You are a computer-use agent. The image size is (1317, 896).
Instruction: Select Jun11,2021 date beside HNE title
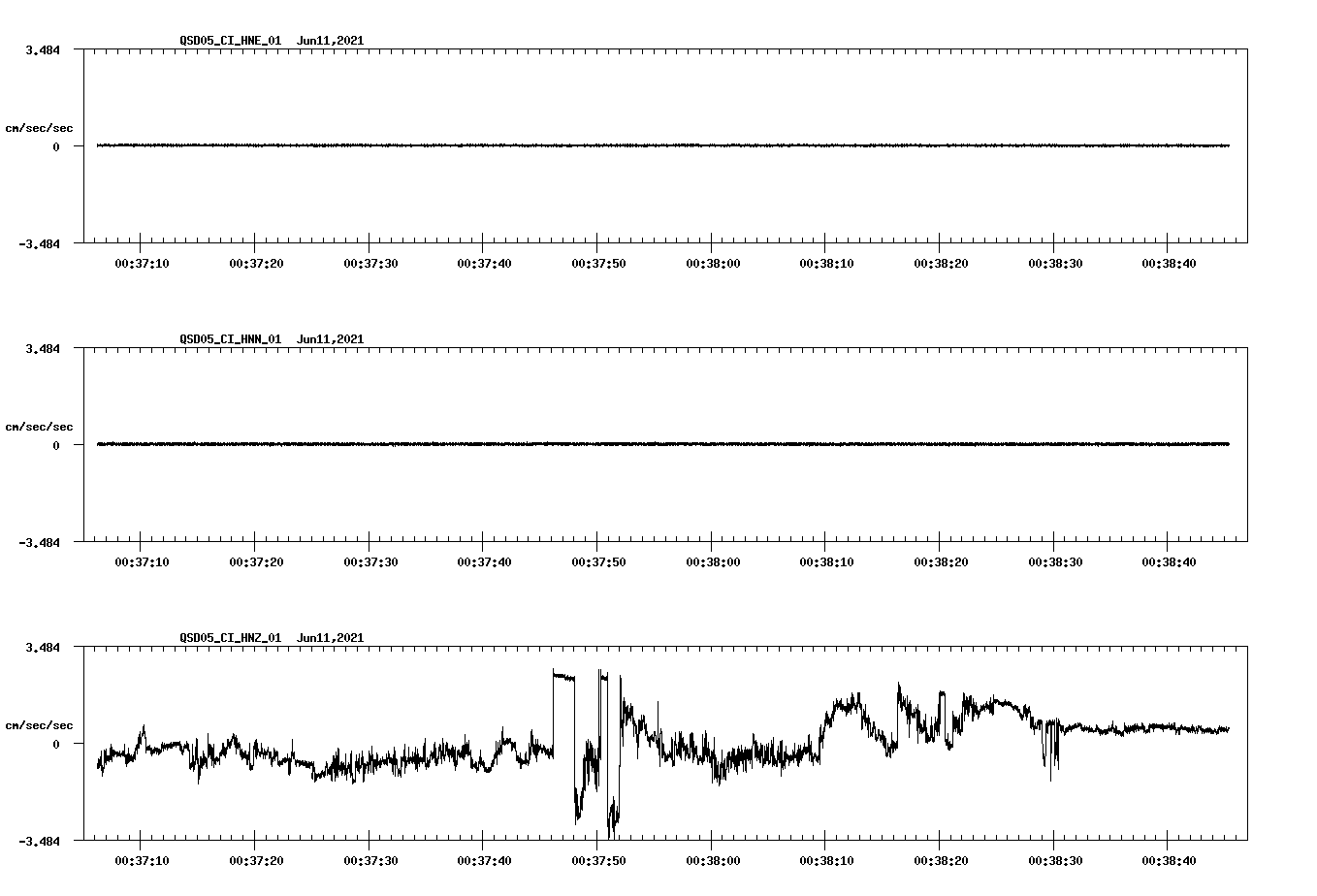(x=331, y=41)
